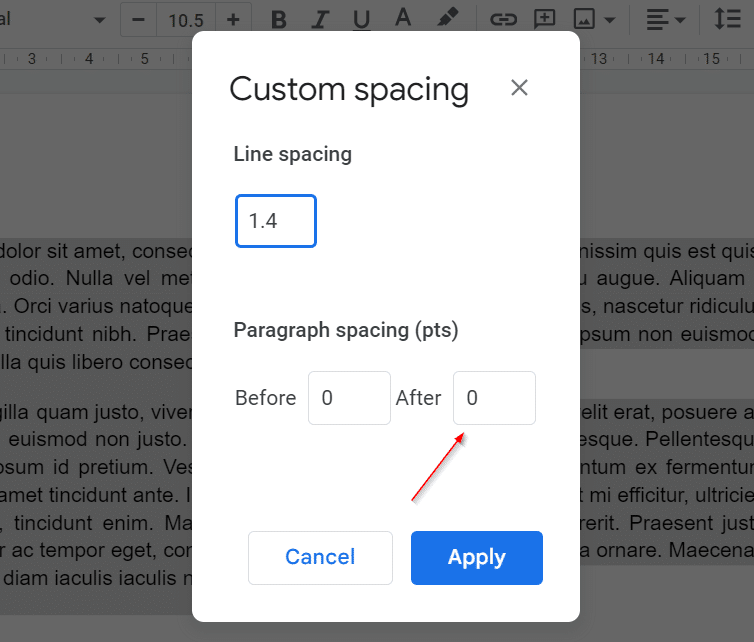Cancel the custom spacing changes
754x642 pixels.
320,558
